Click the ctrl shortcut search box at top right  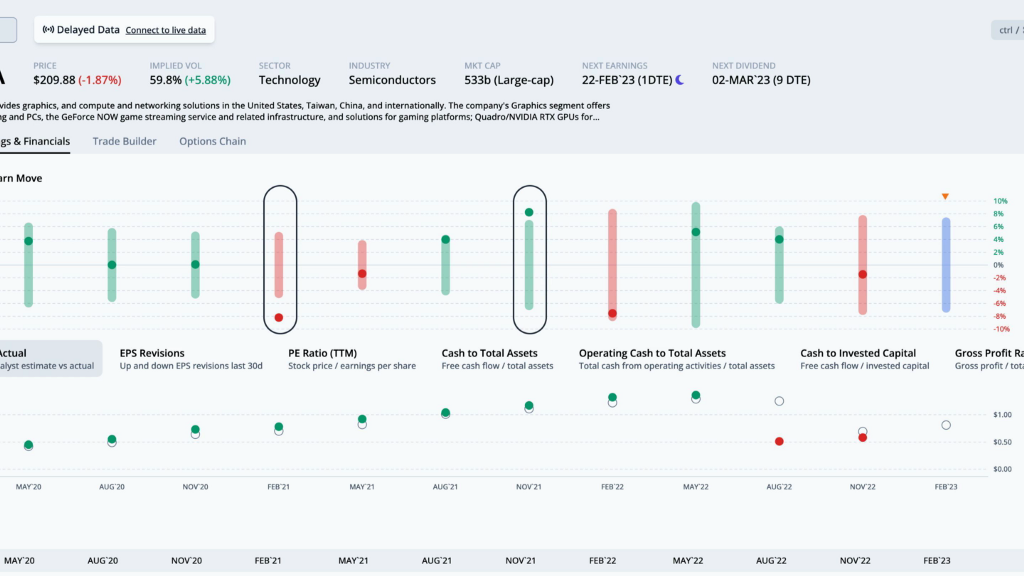pos(1006,30)
